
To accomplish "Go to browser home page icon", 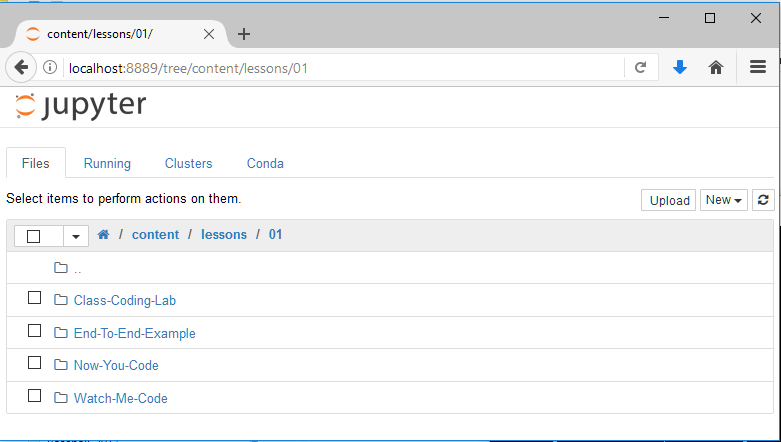I will click(716, 68).
